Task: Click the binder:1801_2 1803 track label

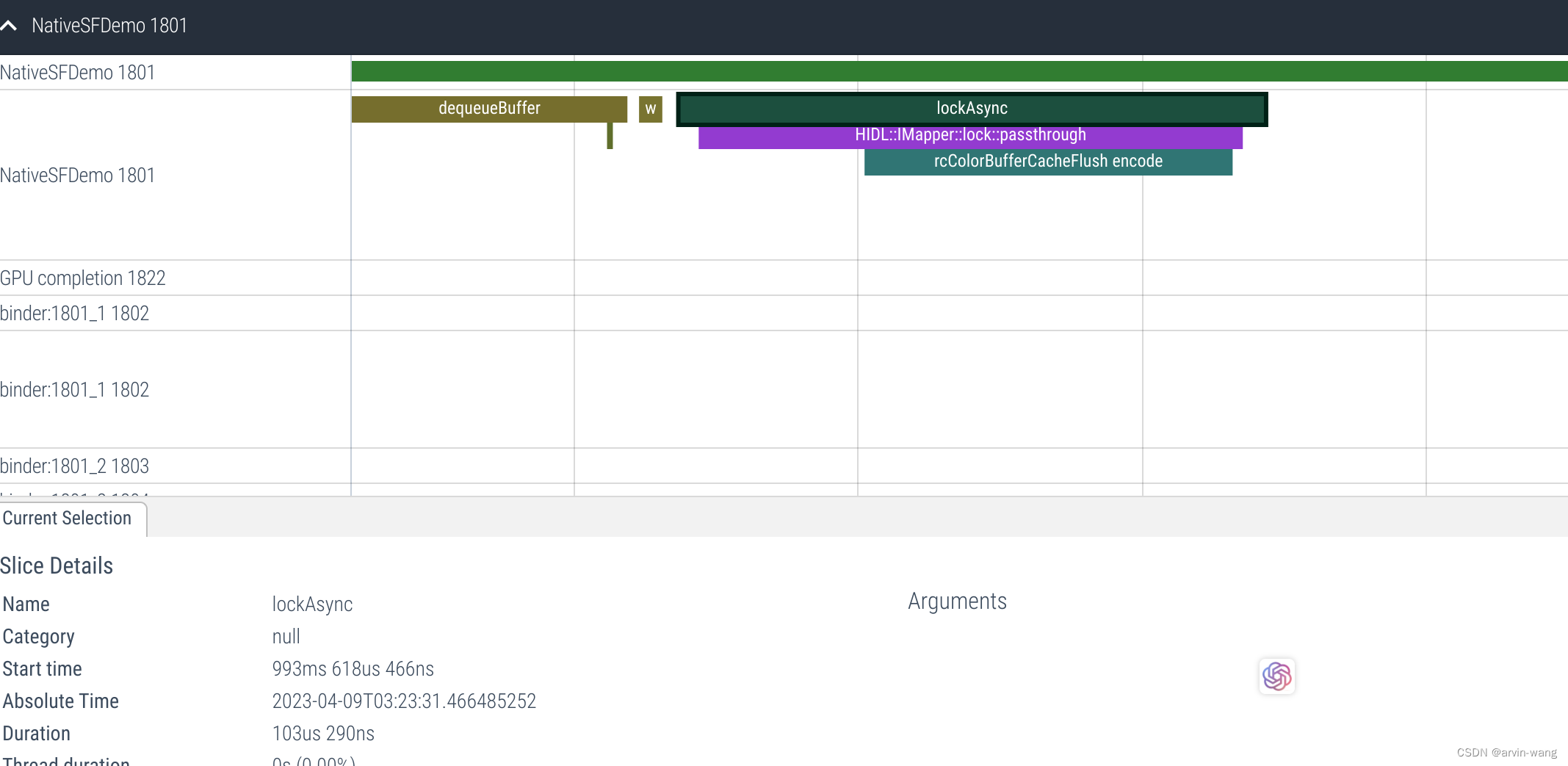Action: click(x=75, y=466)
